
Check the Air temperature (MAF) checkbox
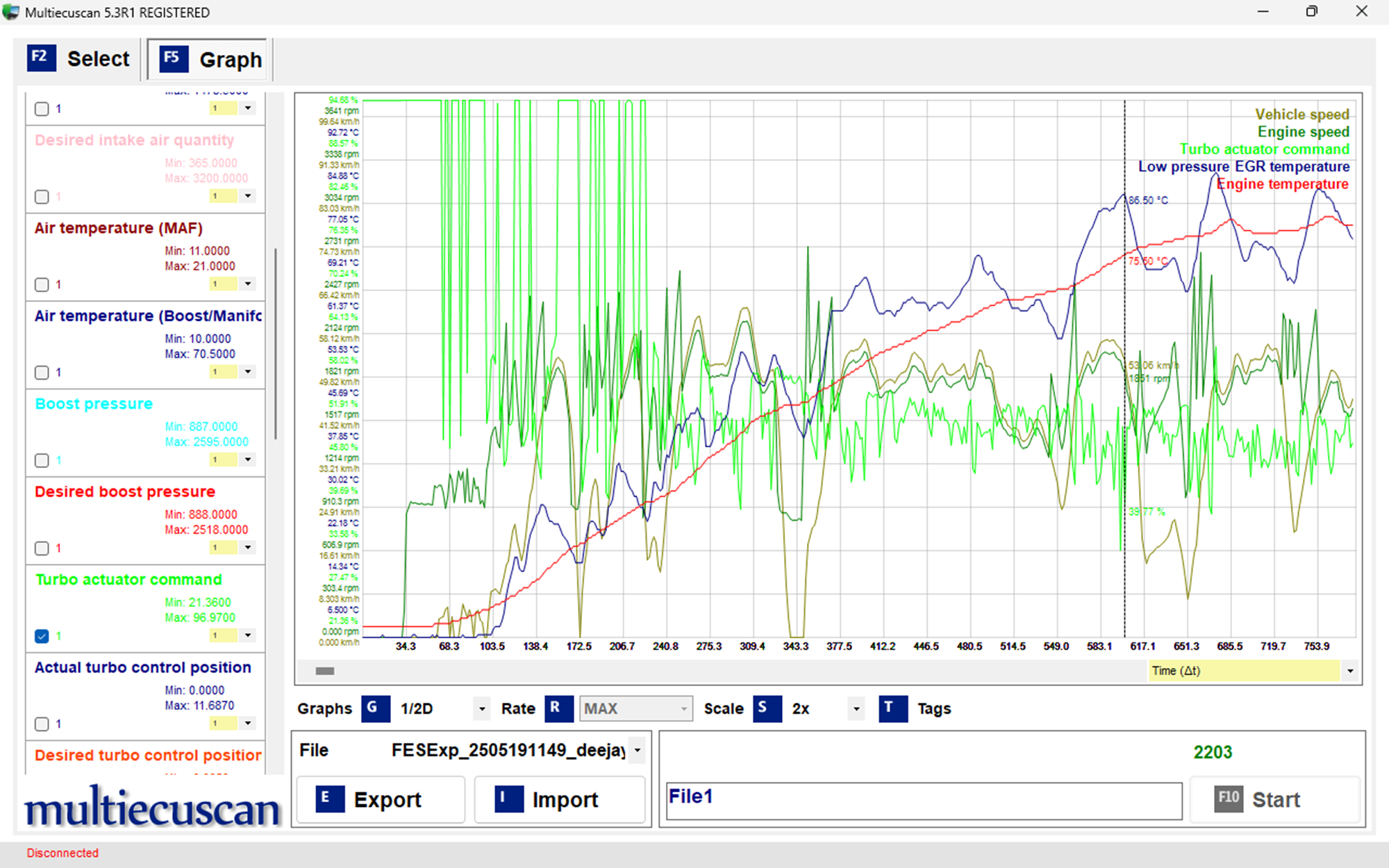click(42, 284)
